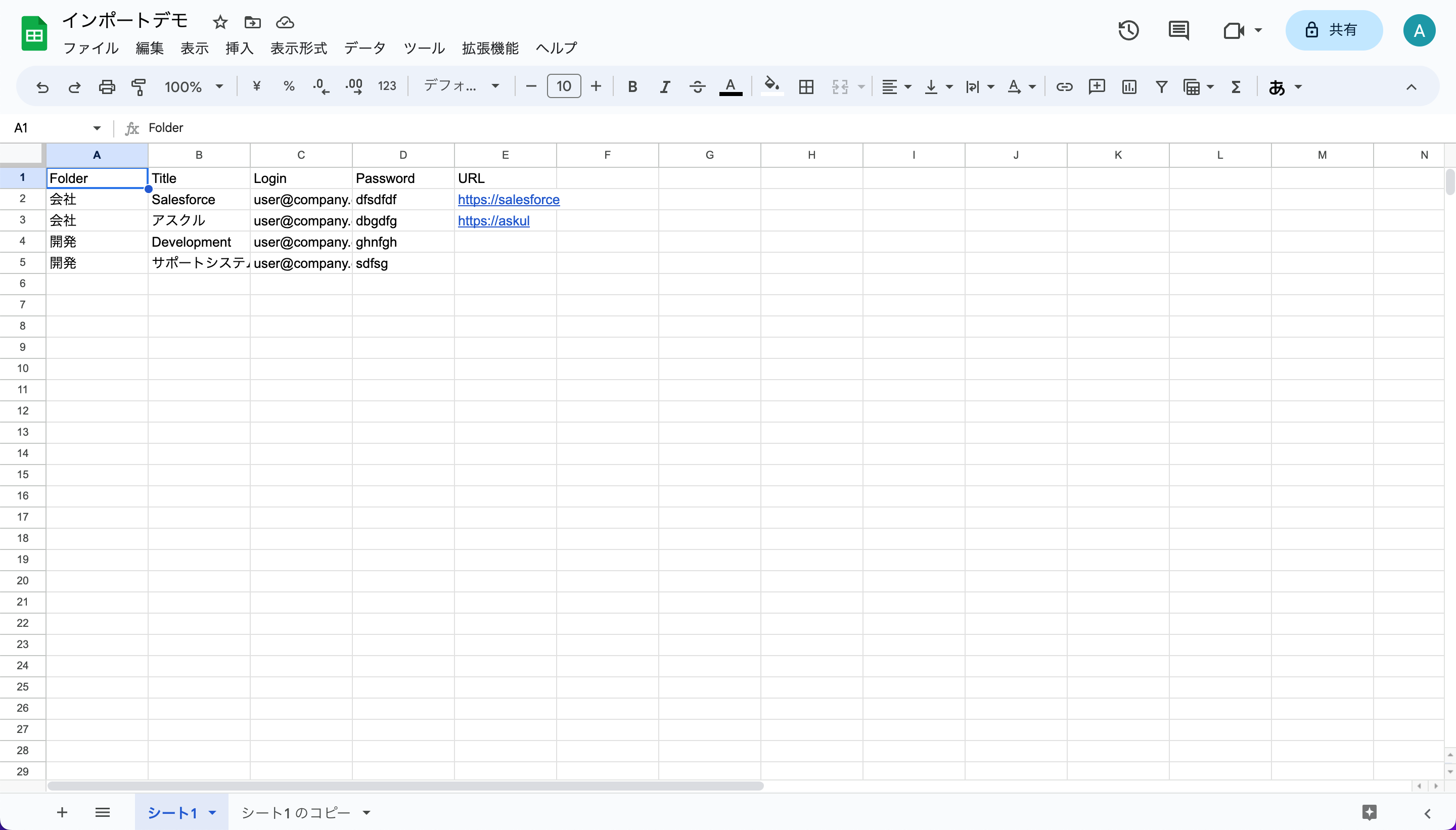Click the 共有 share button

(1334, 30)
